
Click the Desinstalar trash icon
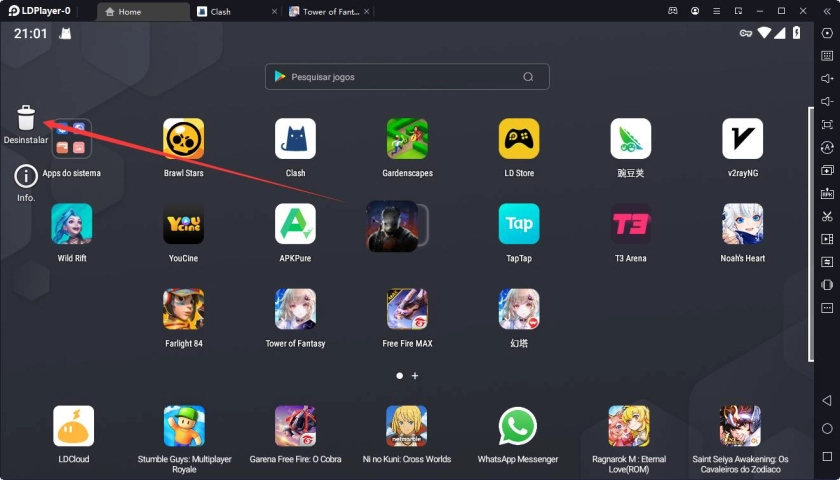(26, 118)
